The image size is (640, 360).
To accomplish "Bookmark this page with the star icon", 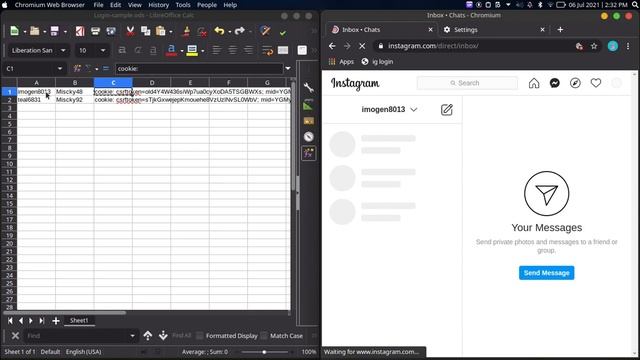I will [594, 46].
